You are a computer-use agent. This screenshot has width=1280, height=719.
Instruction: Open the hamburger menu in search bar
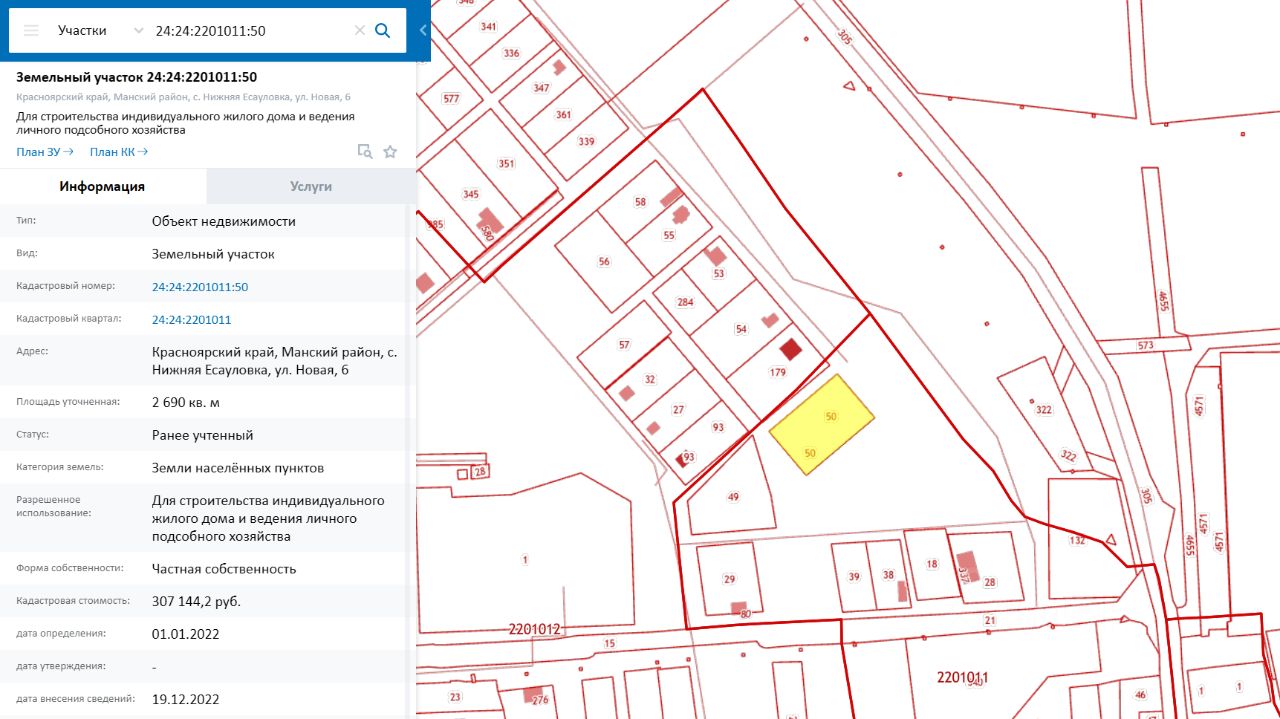(31, 30)
